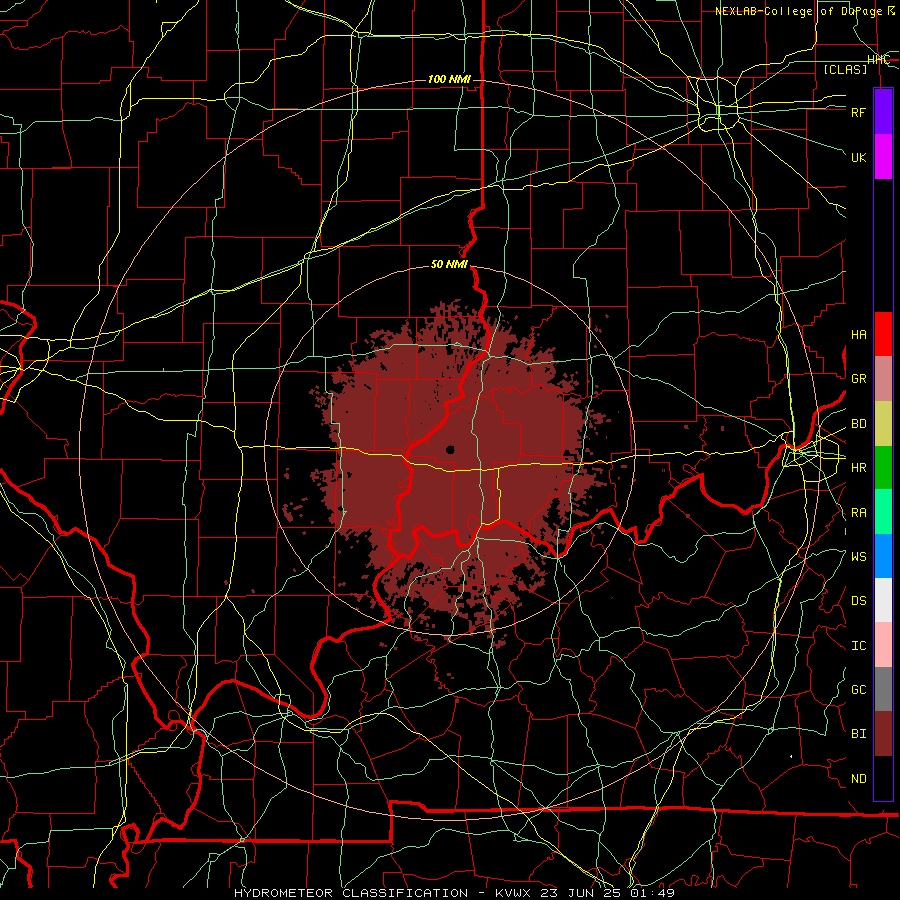Select the GR pink legend swatch
Image resolution: width=900 pixels, height=900 pixels.
click(883, 379)
